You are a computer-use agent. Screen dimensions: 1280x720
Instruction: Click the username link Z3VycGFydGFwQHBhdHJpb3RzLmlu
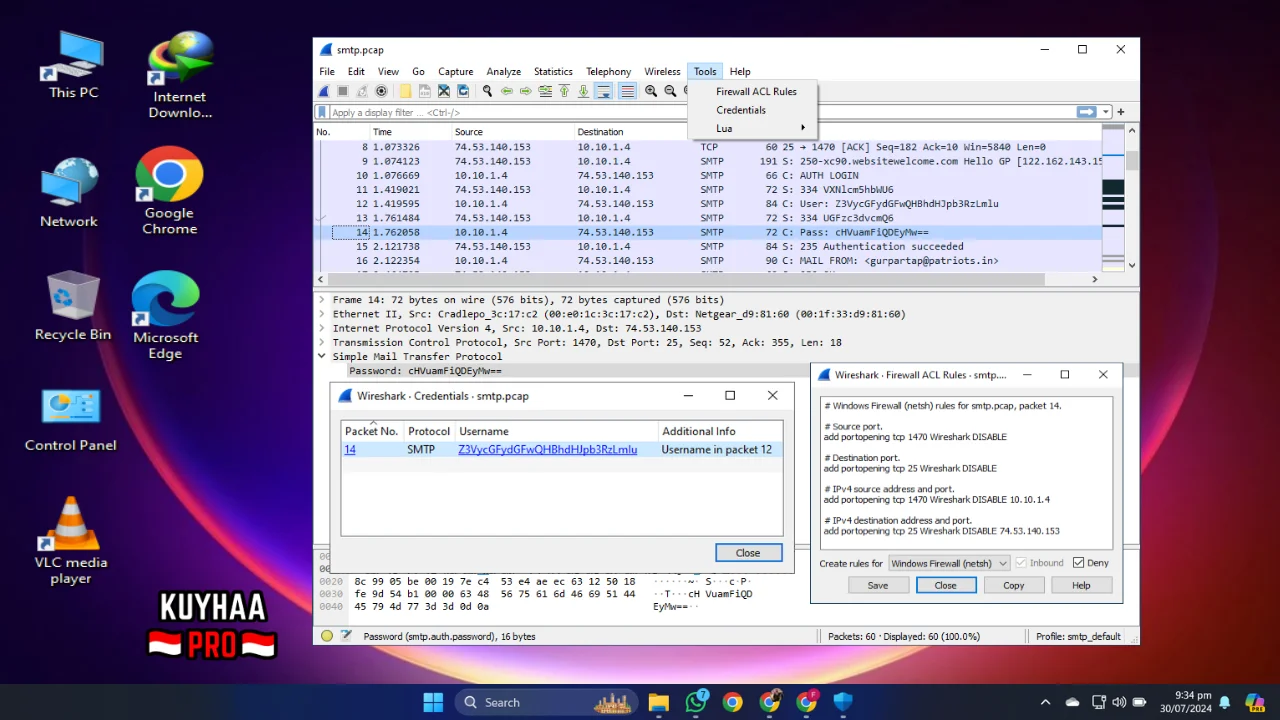547,450
